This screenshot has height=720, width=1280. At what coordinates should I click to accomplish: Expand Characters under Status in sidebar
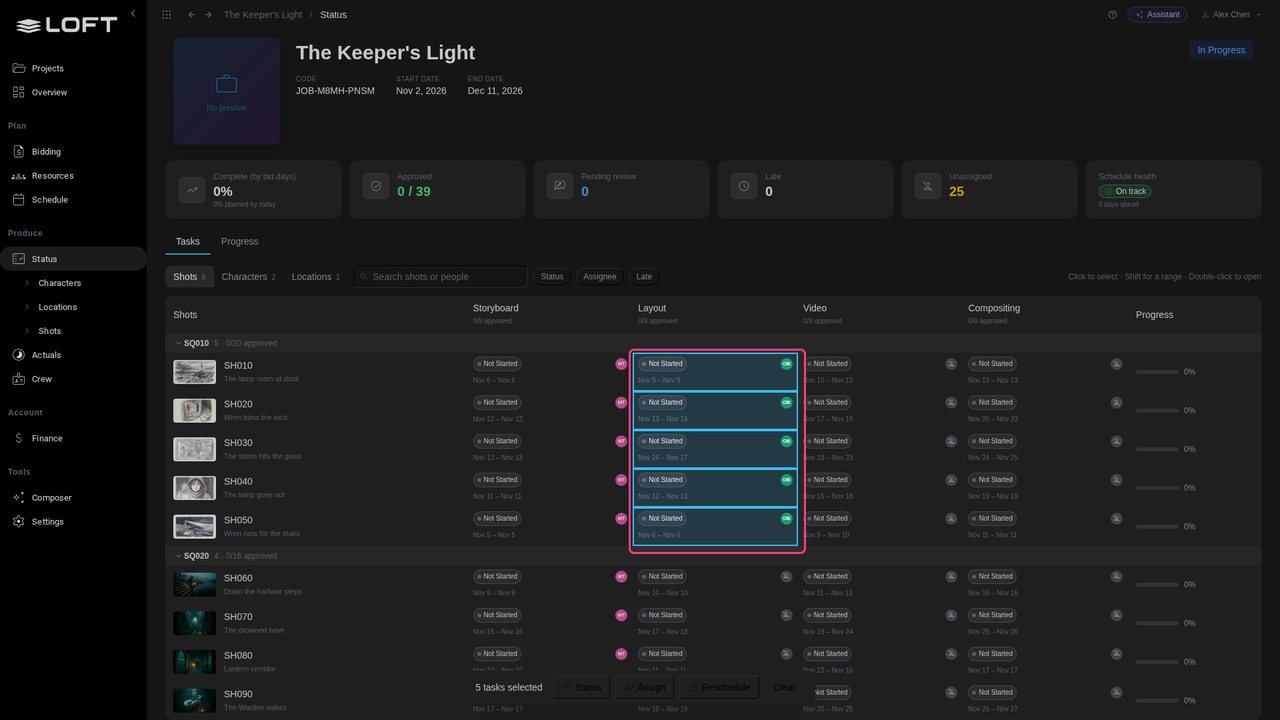pyautogui.click(x=28, y=283)
